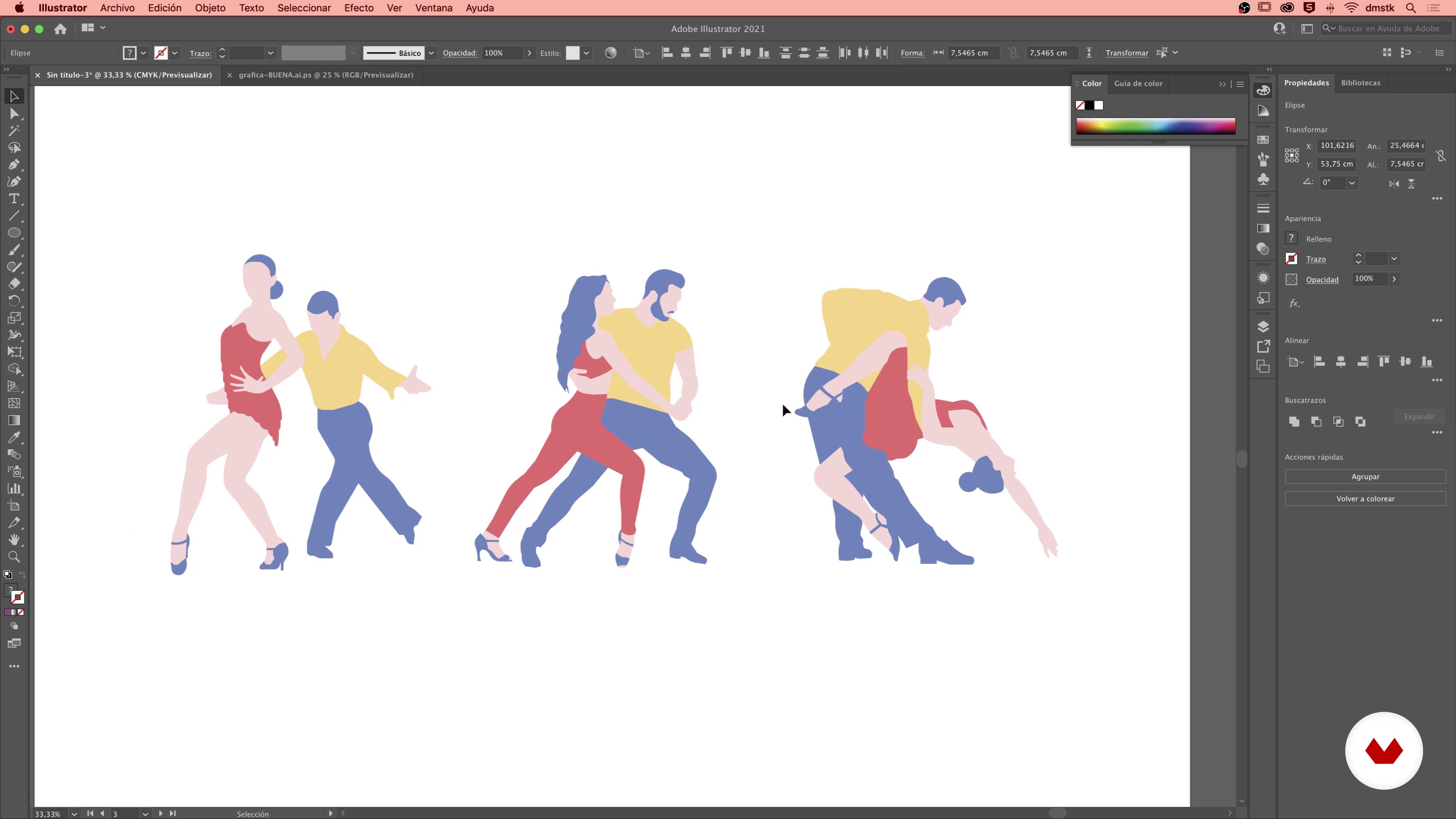Viewport: 1456px width, 819px height.
Task: Change screen mode icon
Action: pyautogui.click(x=14, y=644)
